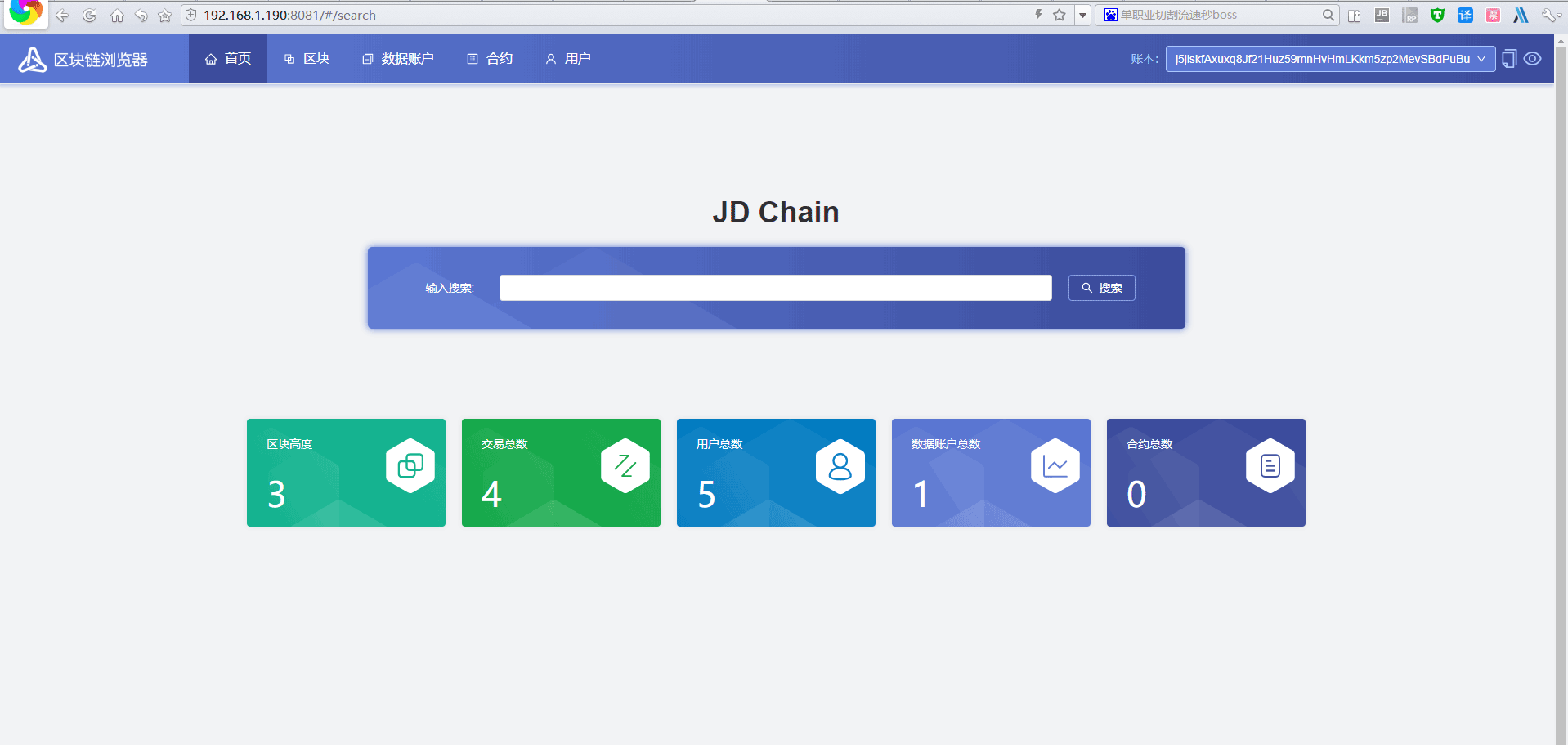Open the 数据账户 data accounts tab
Screen dimensions: 1568x745
398,59
